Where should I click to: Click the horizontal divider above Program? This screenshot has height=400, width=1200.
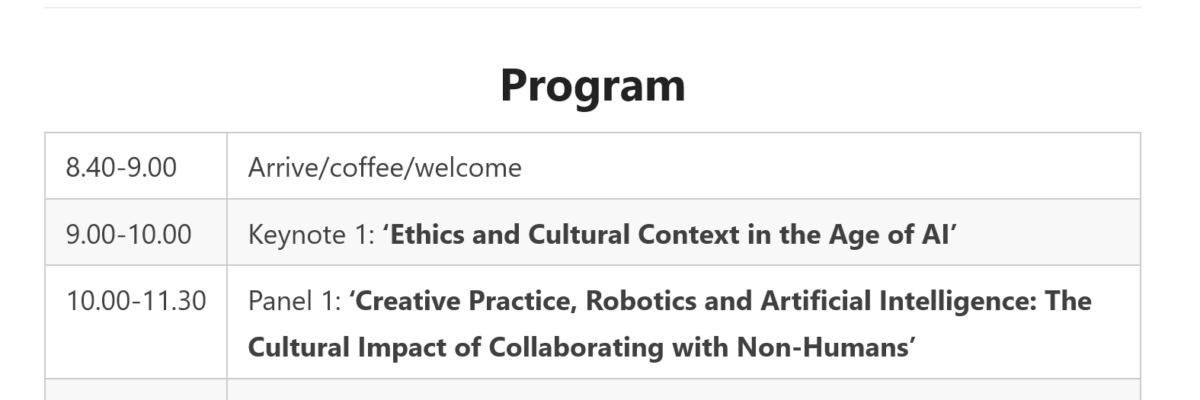tap(592, 7)
